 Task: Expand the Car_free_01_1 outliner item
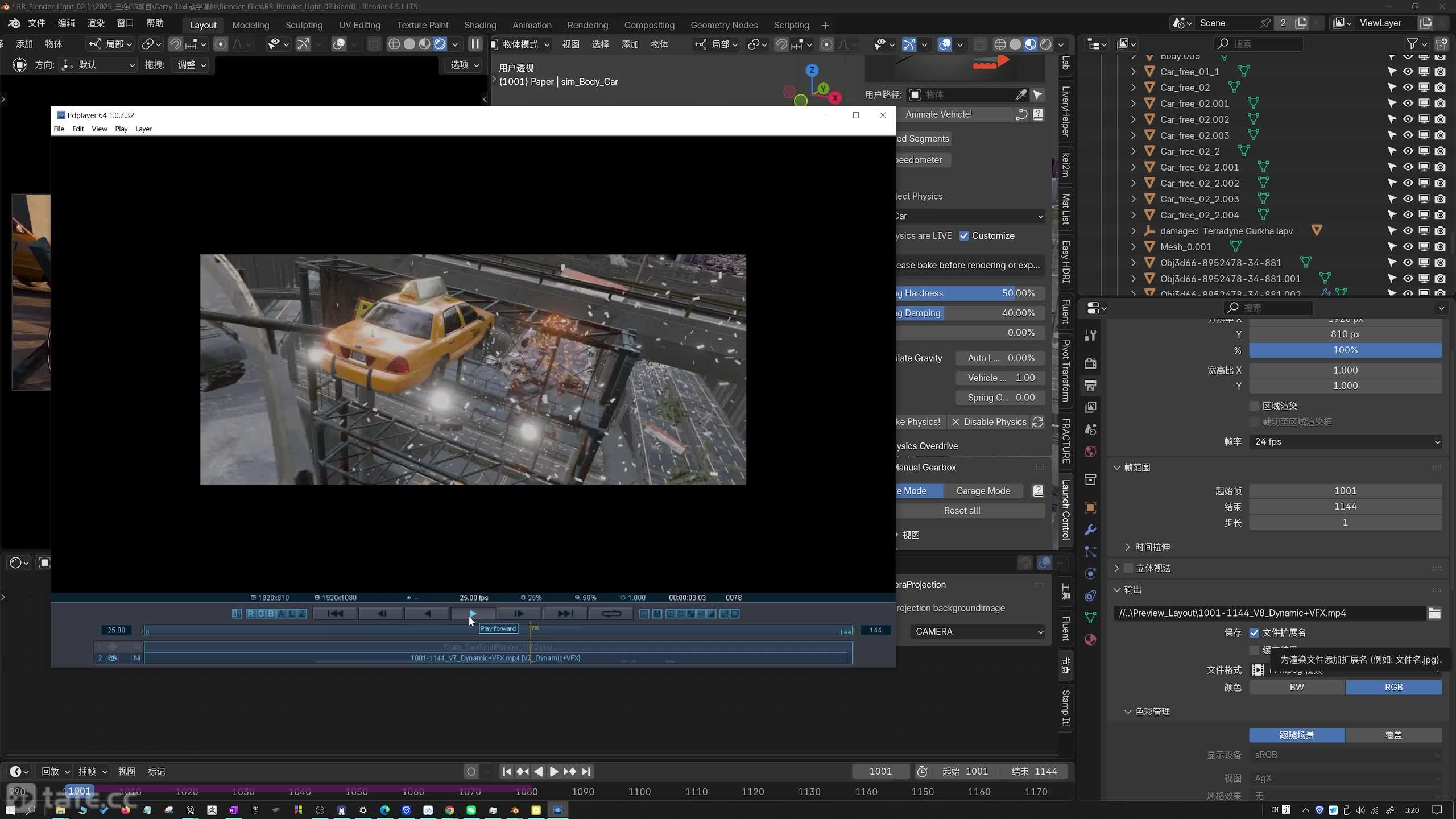1133,72
